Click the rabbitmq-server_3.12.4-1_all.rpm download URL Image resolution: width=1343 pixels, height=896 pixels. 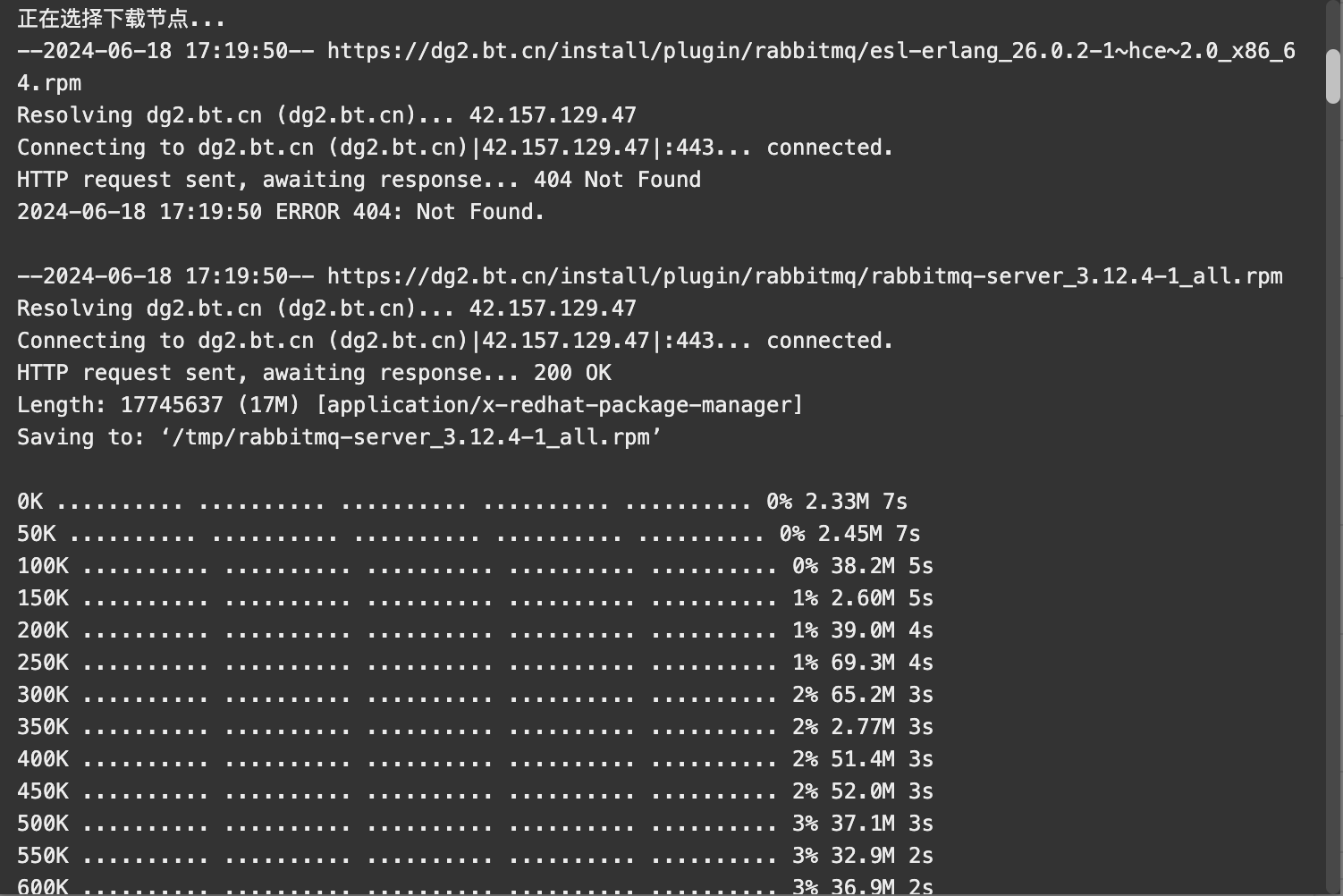pyautogui.click(x=805, y=276)
